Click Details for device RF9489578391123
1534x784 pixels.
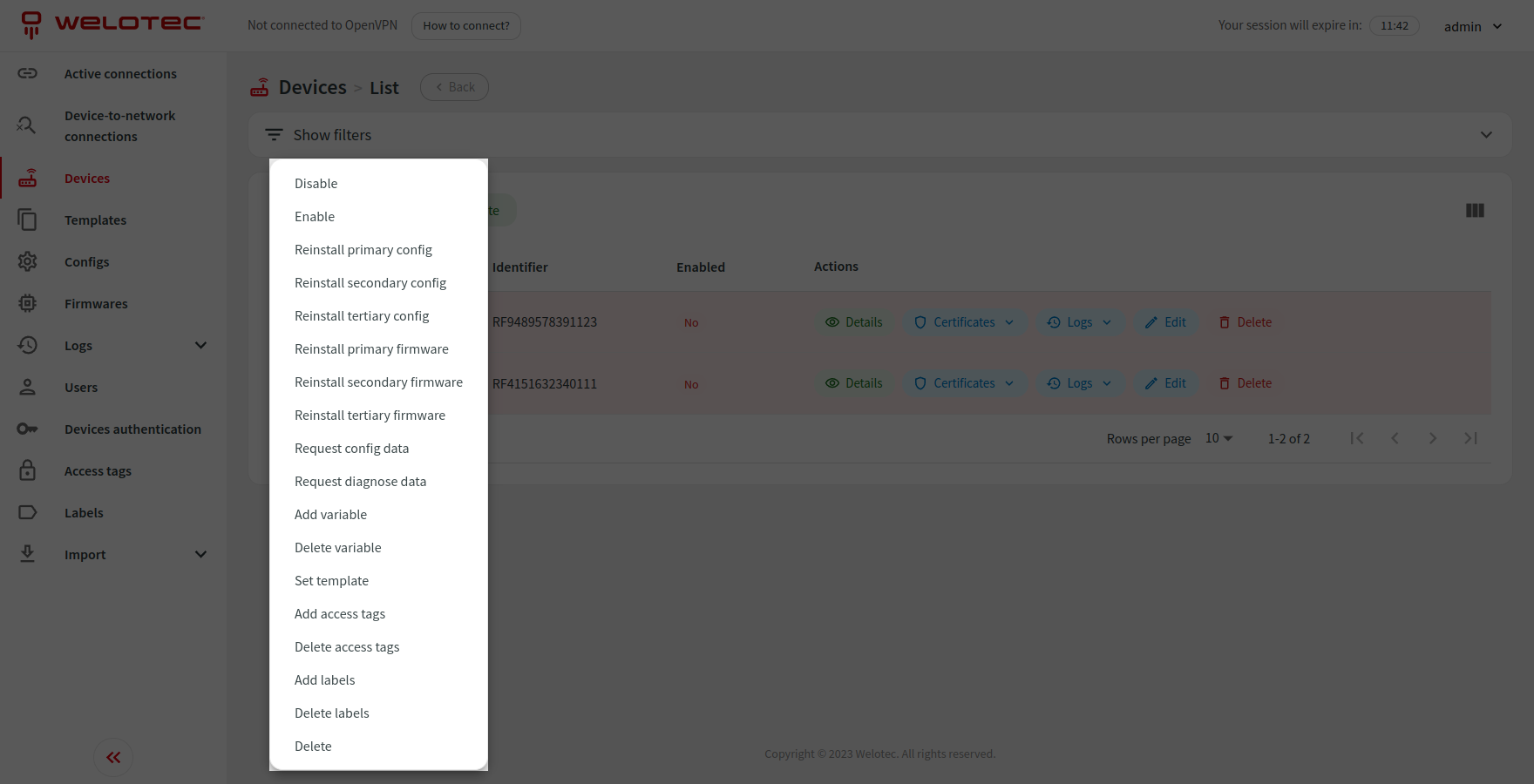tap(854, 322)
